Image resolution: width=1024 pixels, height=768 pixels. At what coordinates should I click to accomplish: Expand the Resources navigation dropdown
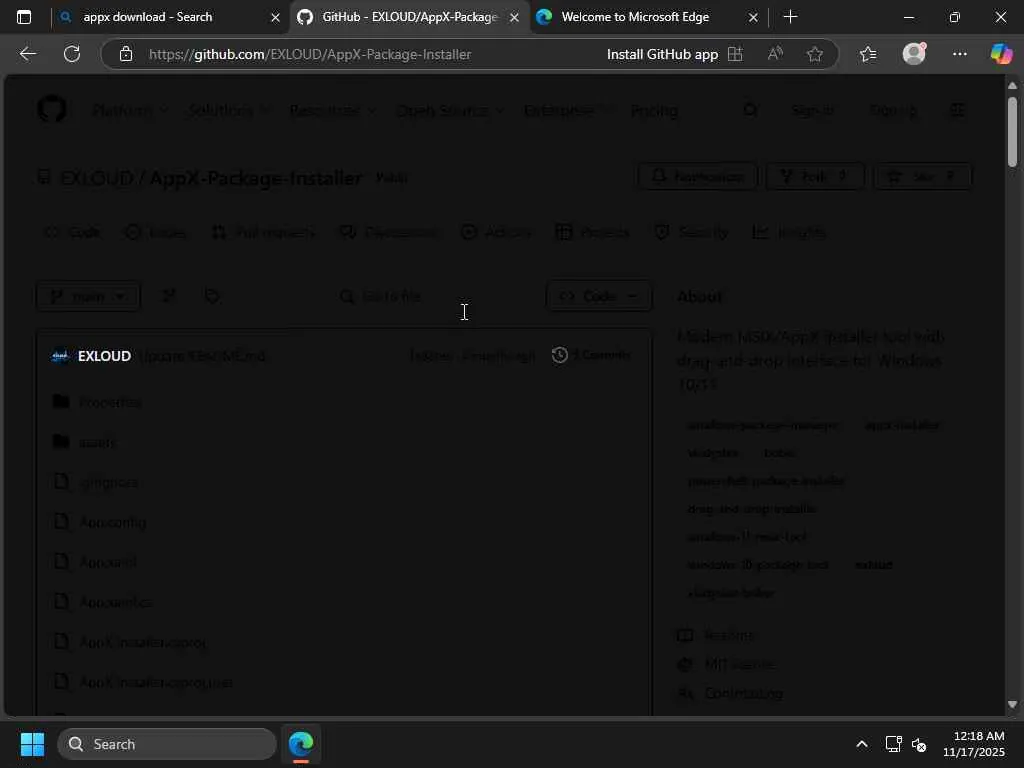pos(332,110)
